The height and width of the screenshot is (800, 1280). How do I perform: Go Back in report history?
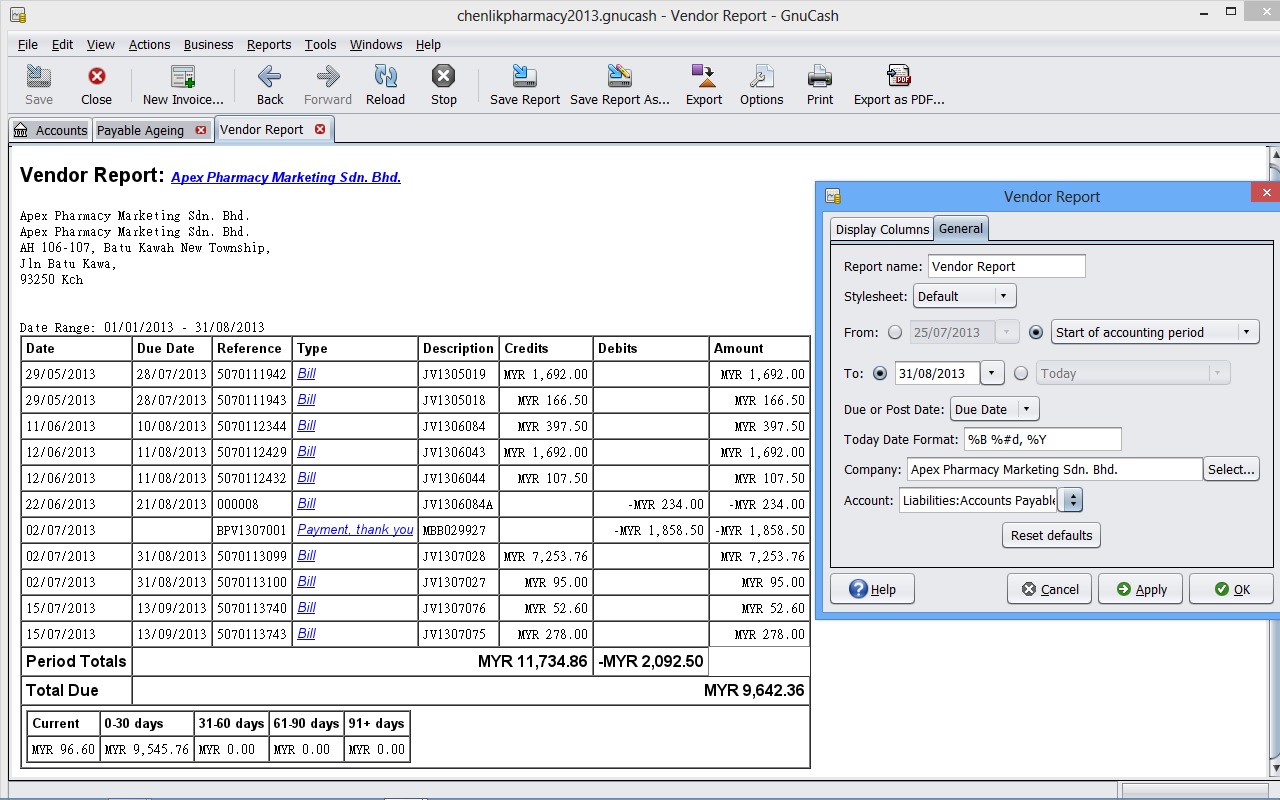pos(270,85)
